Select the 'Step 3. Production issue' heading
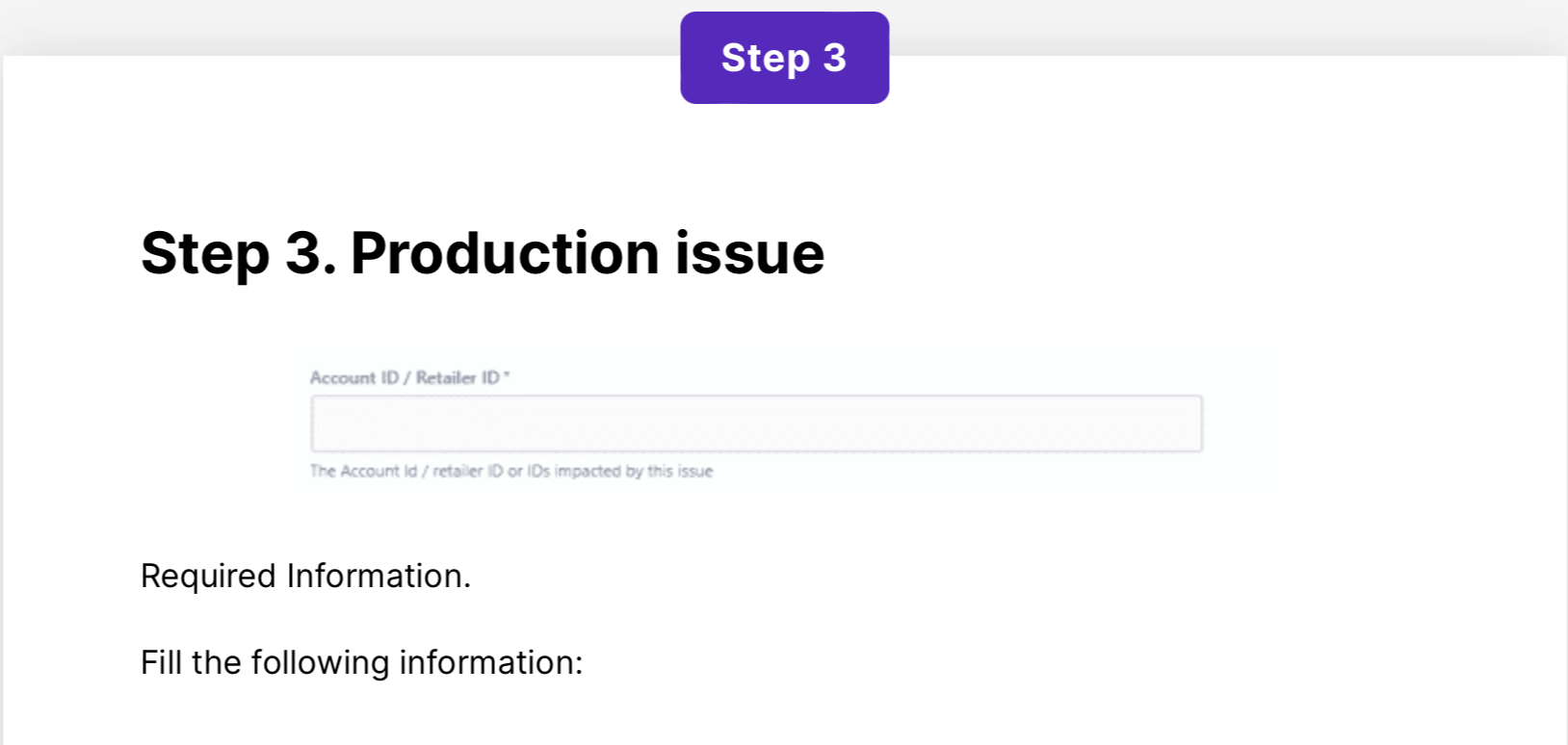Viewport: 1568px width, 745px height. [x=483, y=254]
